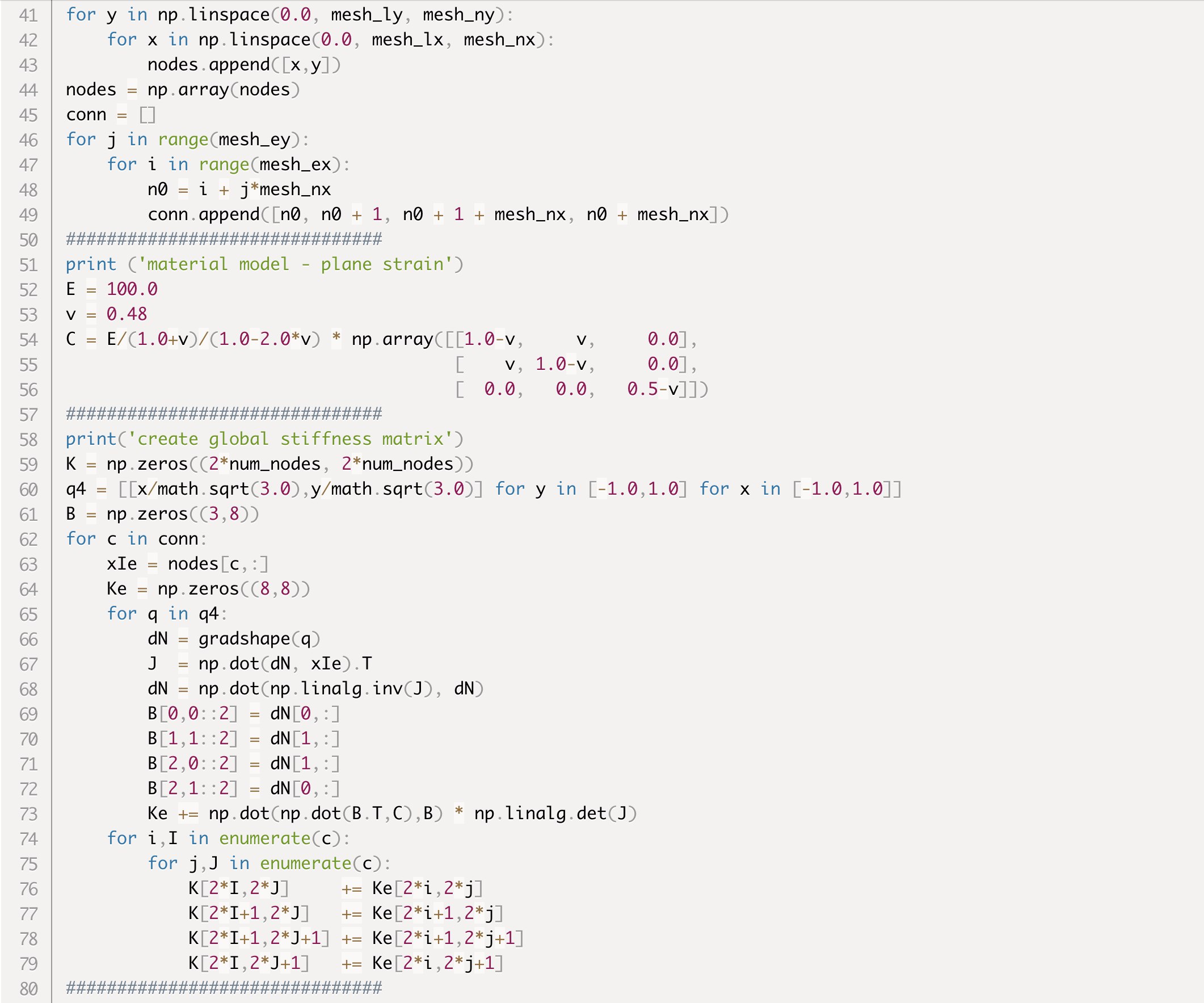Click 'B[0,0::2] = dN[0,:]' line

[243, 714]
